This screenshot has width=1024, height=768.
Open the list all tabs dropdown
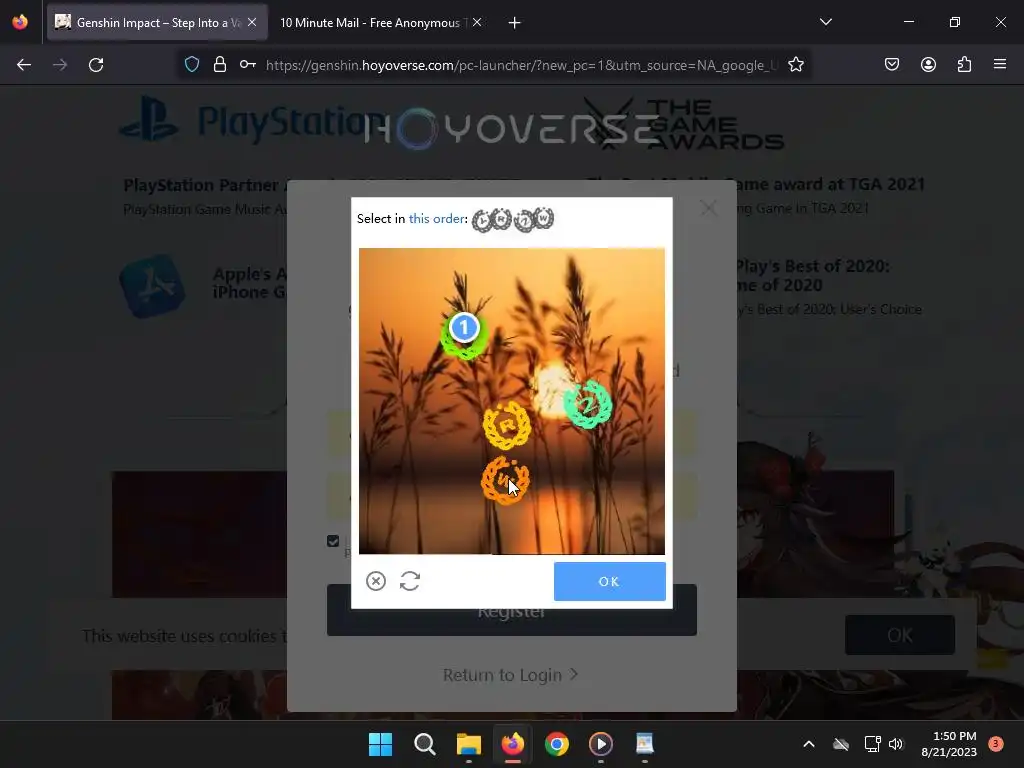tap(825, 22)
